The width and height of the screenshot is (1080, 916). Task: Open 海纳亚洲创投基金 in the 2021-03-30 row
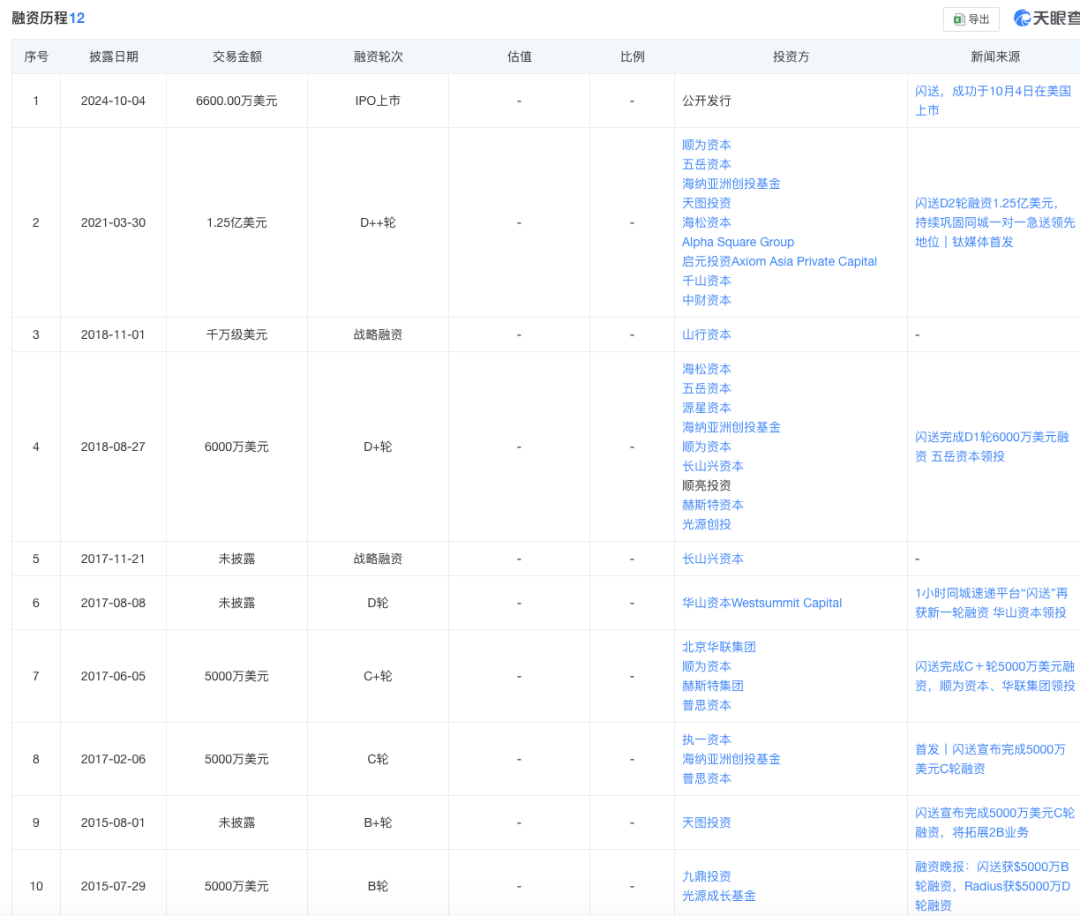tap(731, 184)
